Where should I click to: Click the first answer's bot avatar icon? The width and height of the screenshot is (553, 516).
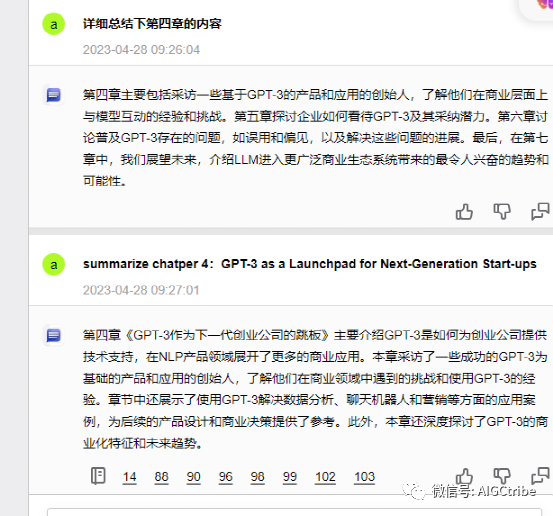(54, 95)
